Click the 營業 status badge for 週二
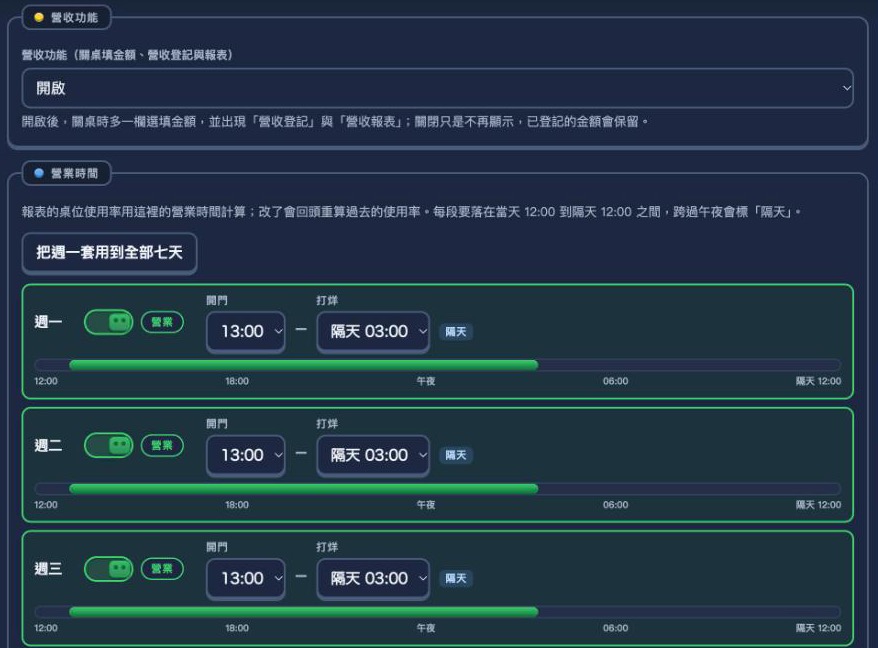Screen dimensions: 878x648 [x=162, y=445]
